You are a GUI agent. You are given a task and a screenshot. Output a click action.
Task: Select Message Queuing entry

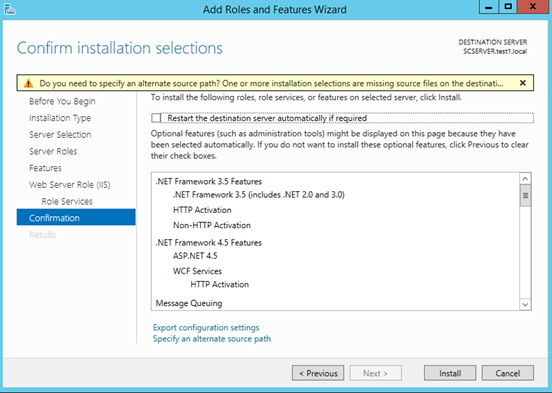click(189, 303)
